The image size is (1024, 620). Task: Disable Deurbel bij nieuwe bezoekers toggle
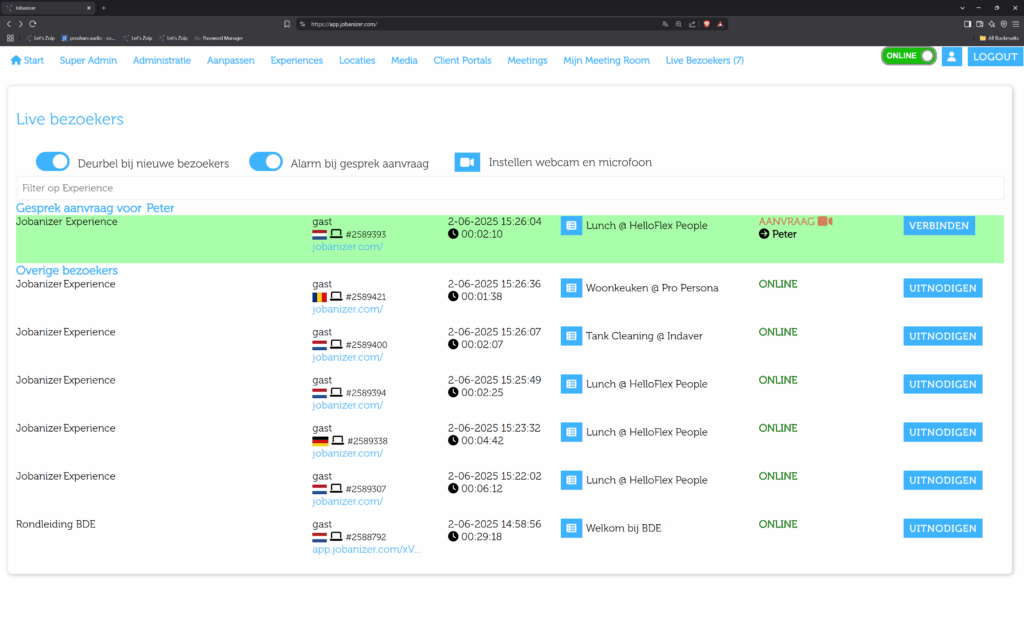[53, 162]
